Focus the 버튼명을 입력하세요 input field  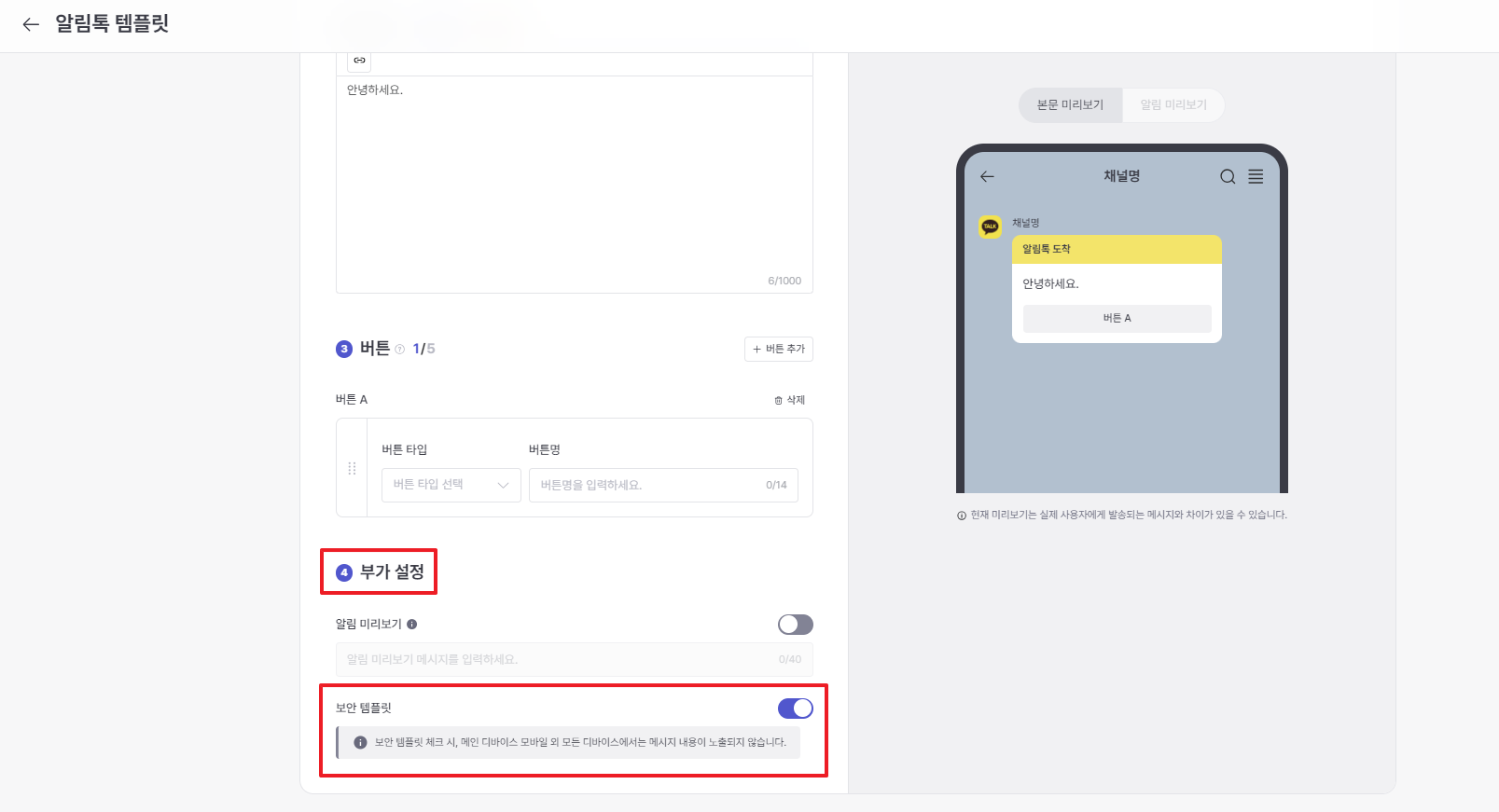(x=663, y=485)
